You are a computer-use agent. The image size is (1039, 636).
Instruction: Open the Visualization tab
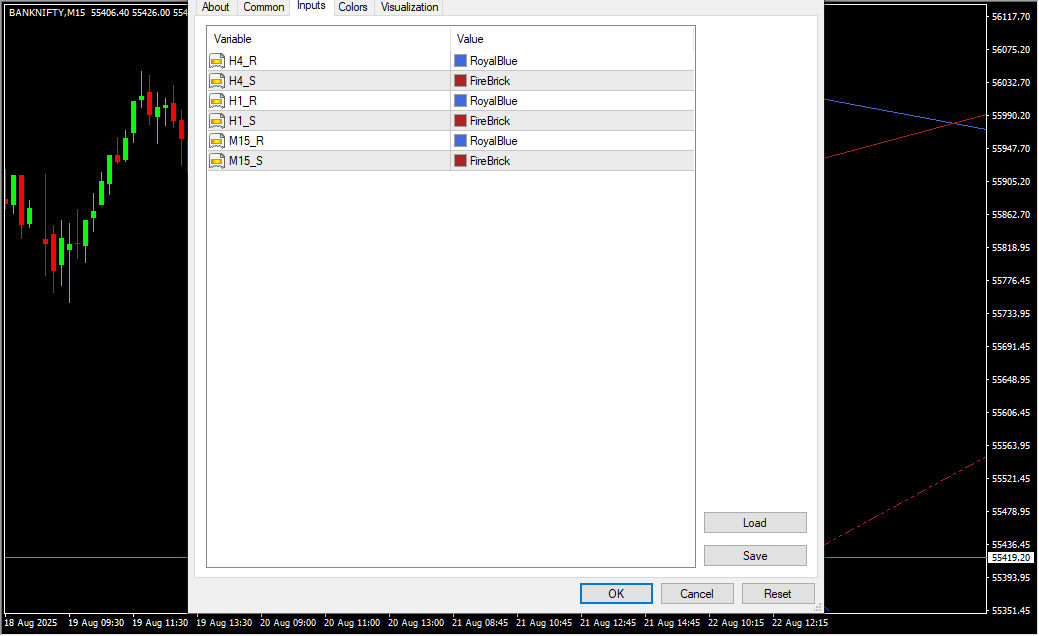pyautogui.click(x=409, y=7)
